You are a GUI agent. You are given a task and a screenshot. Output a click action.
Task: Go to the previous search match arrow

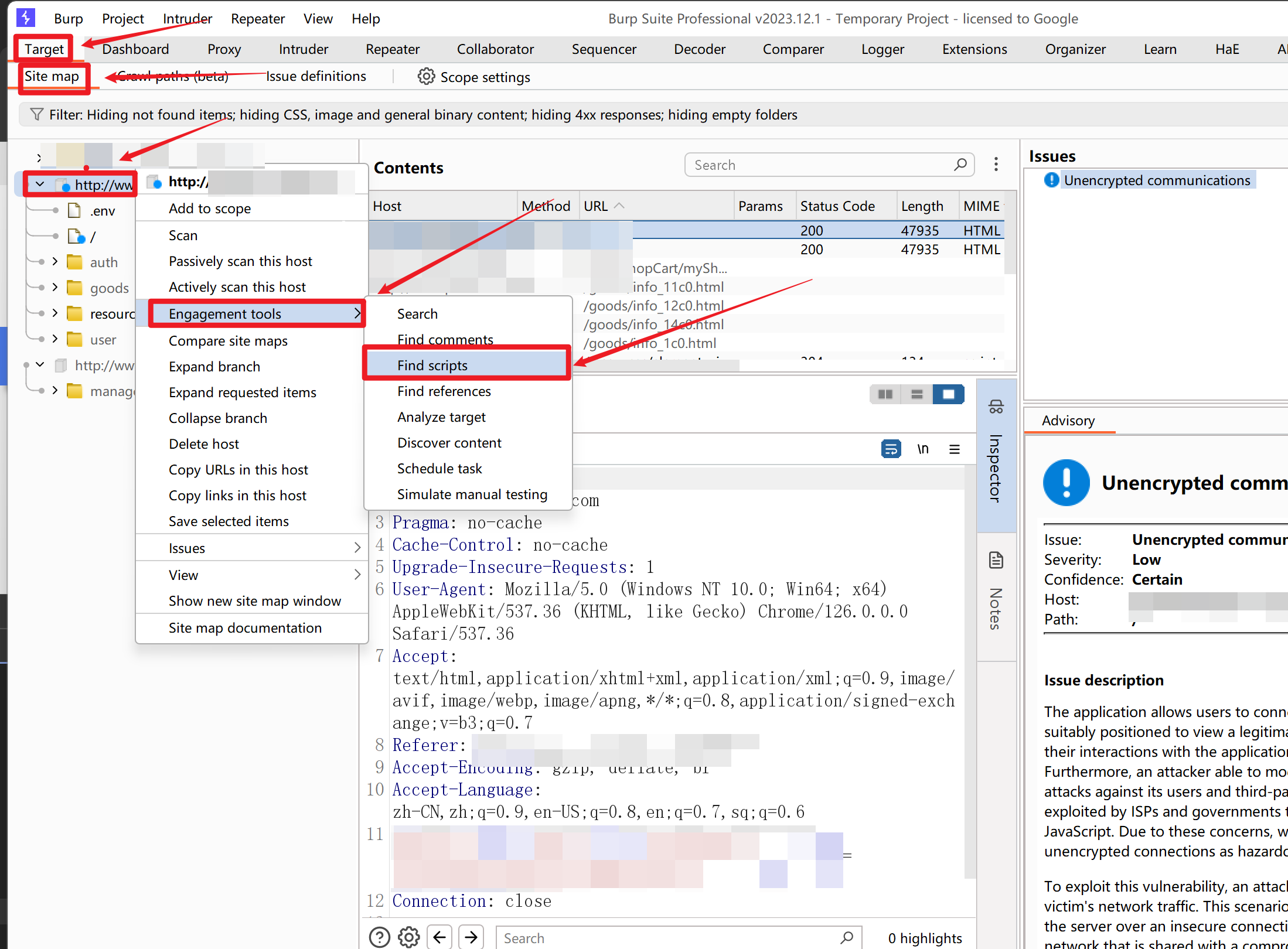pyautogui.click(x=439, y=937)
